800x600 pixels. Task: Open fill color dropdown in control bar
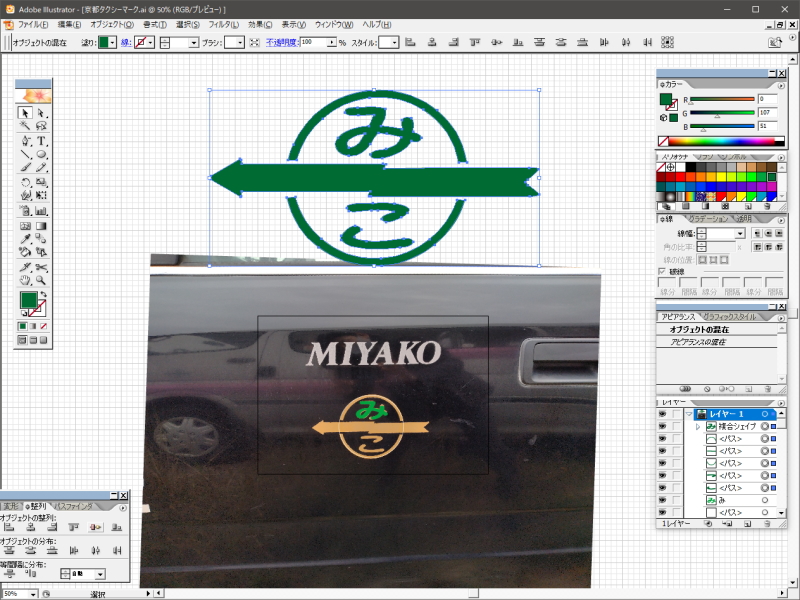pos(112,42)
